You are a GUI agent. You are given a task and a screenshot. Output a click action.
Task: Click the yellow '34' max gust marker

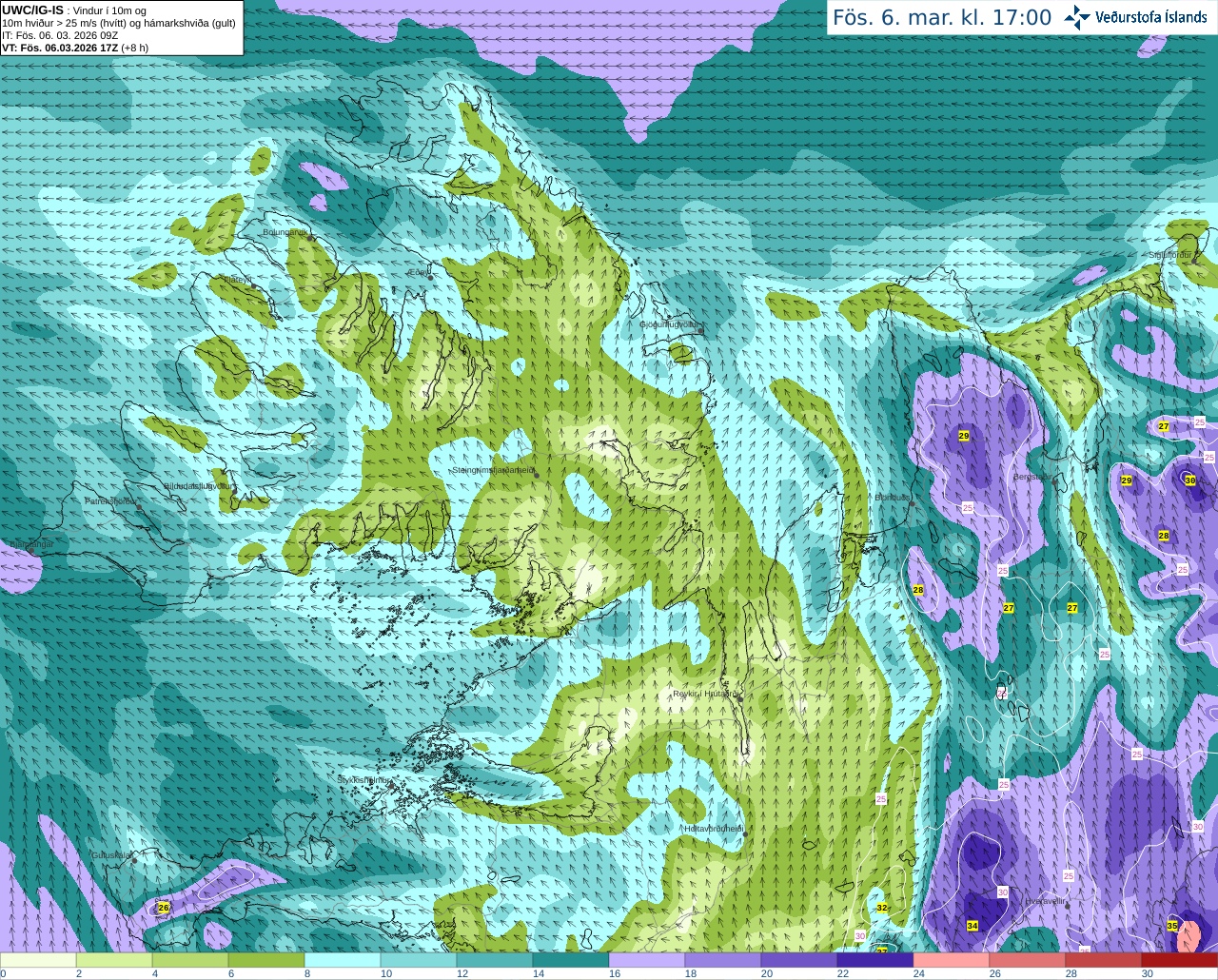point(972,926)
